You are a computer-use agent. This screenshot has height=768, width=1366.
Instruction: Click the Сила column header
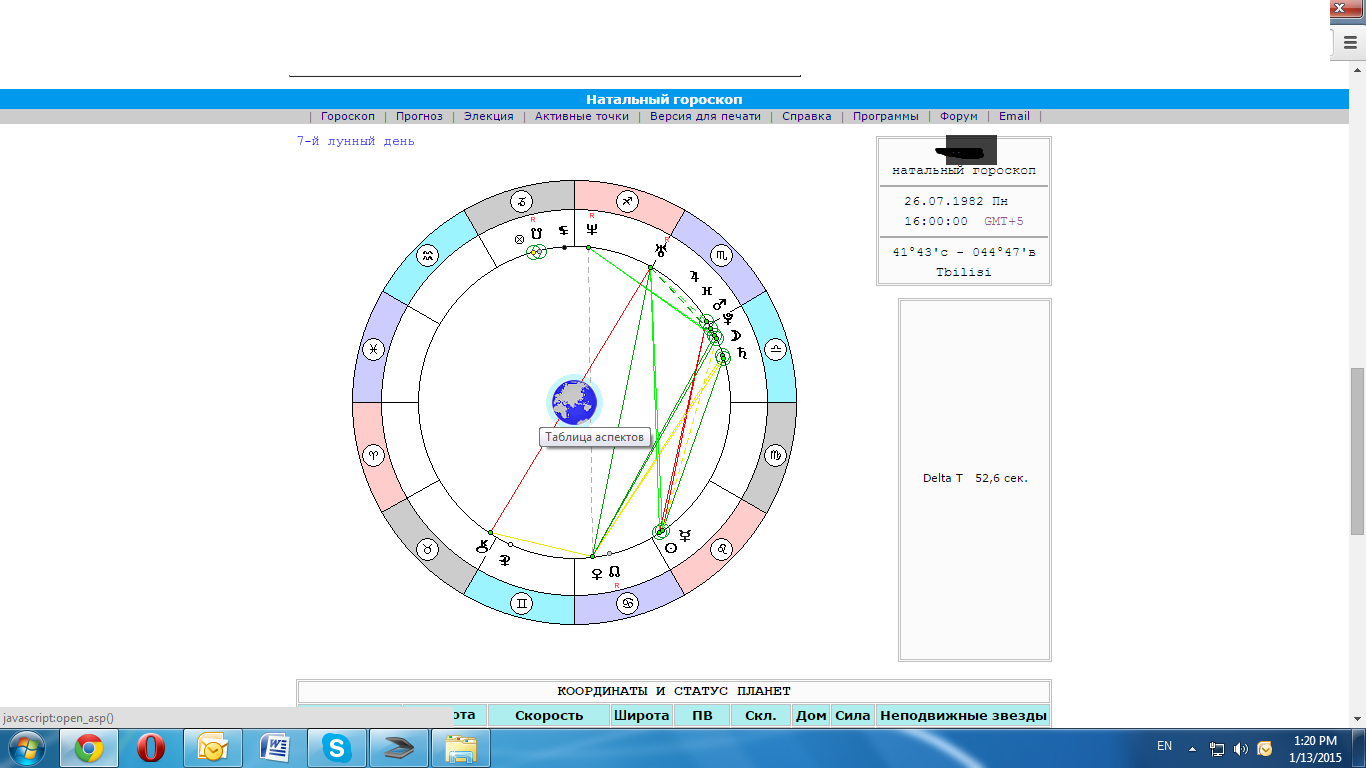click(853, 715)
